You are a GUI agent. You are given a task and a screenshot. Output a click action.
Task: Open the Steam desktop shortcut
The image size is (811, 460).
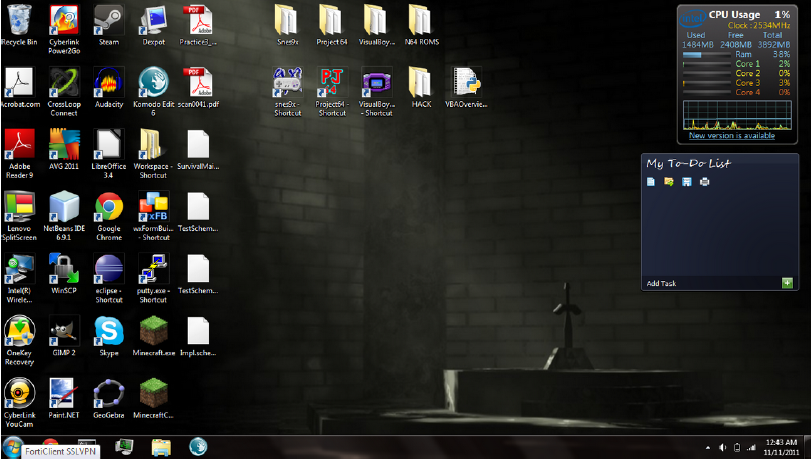point(108,21)
